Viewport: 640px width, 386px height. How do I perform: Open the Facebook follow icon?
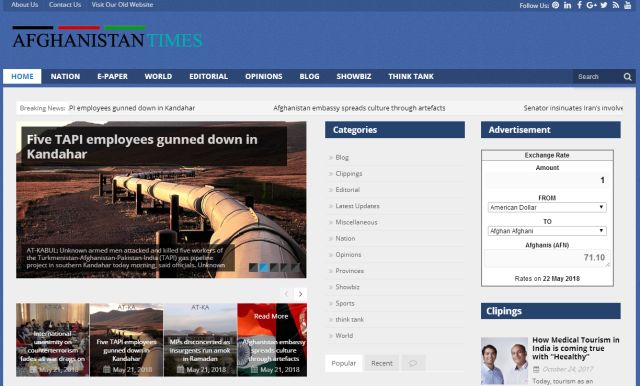pos(579,5)
